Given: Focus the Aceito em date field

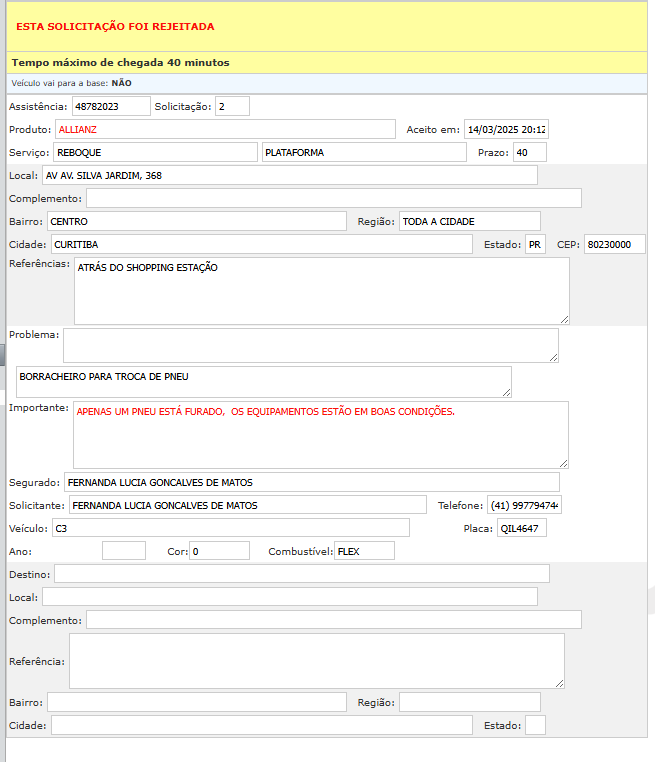Looking at the screenshot, I should tap(506, 129).
